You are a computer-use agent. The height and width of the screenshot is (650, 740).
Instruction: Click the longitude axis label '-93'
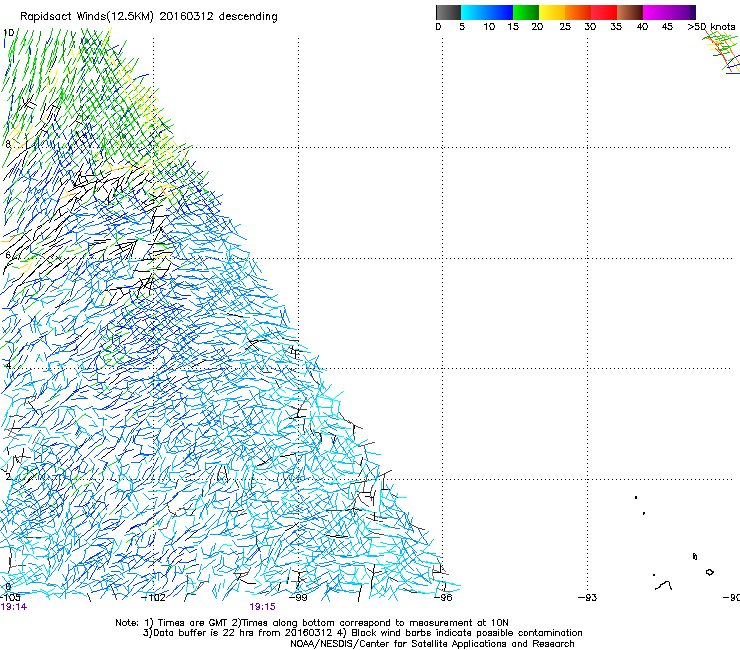588,598
